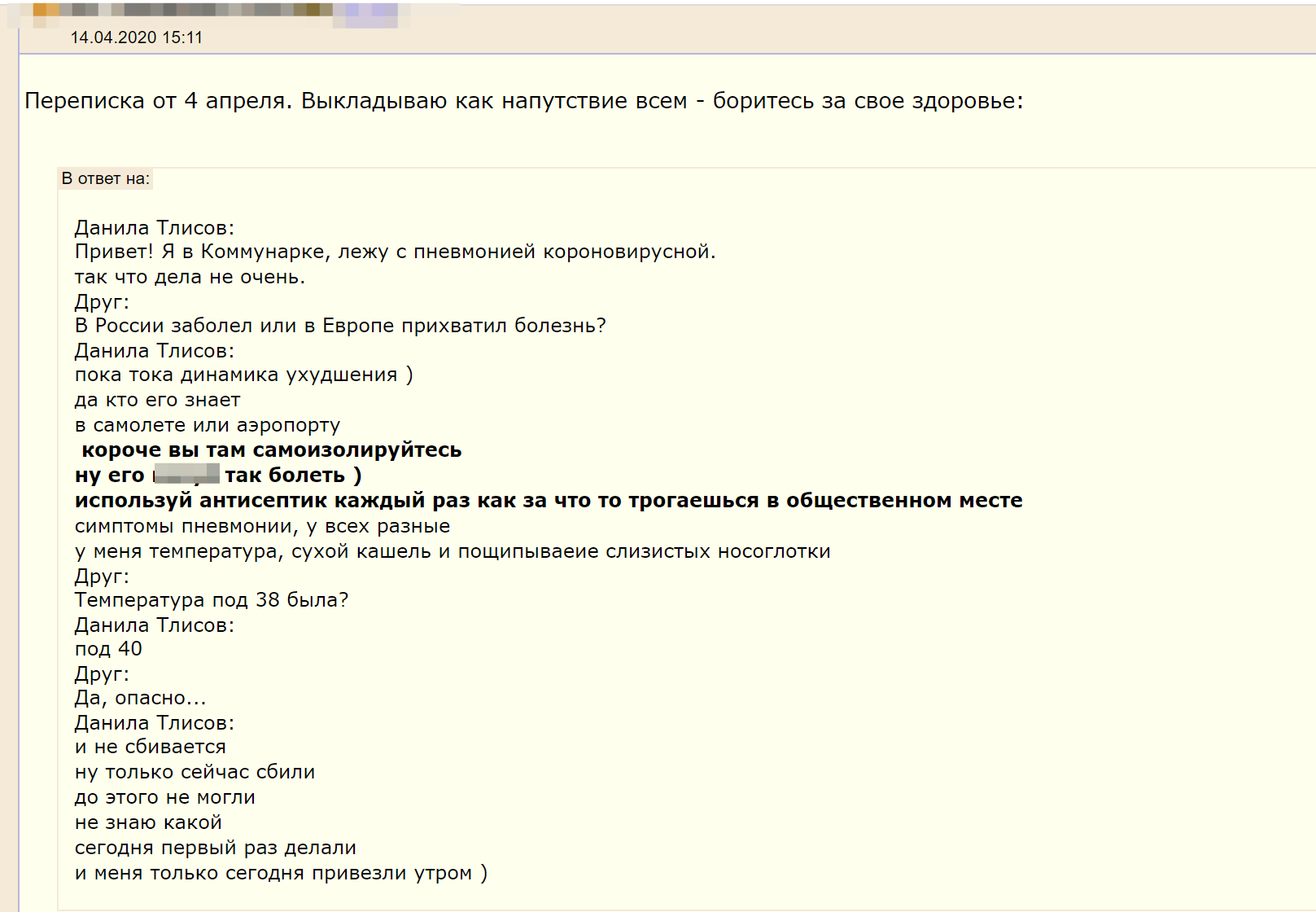Click the line 'Привет! Я в Коммунарке'
1316x912 pixels.
pyautogui.click(x=395, y=252)
